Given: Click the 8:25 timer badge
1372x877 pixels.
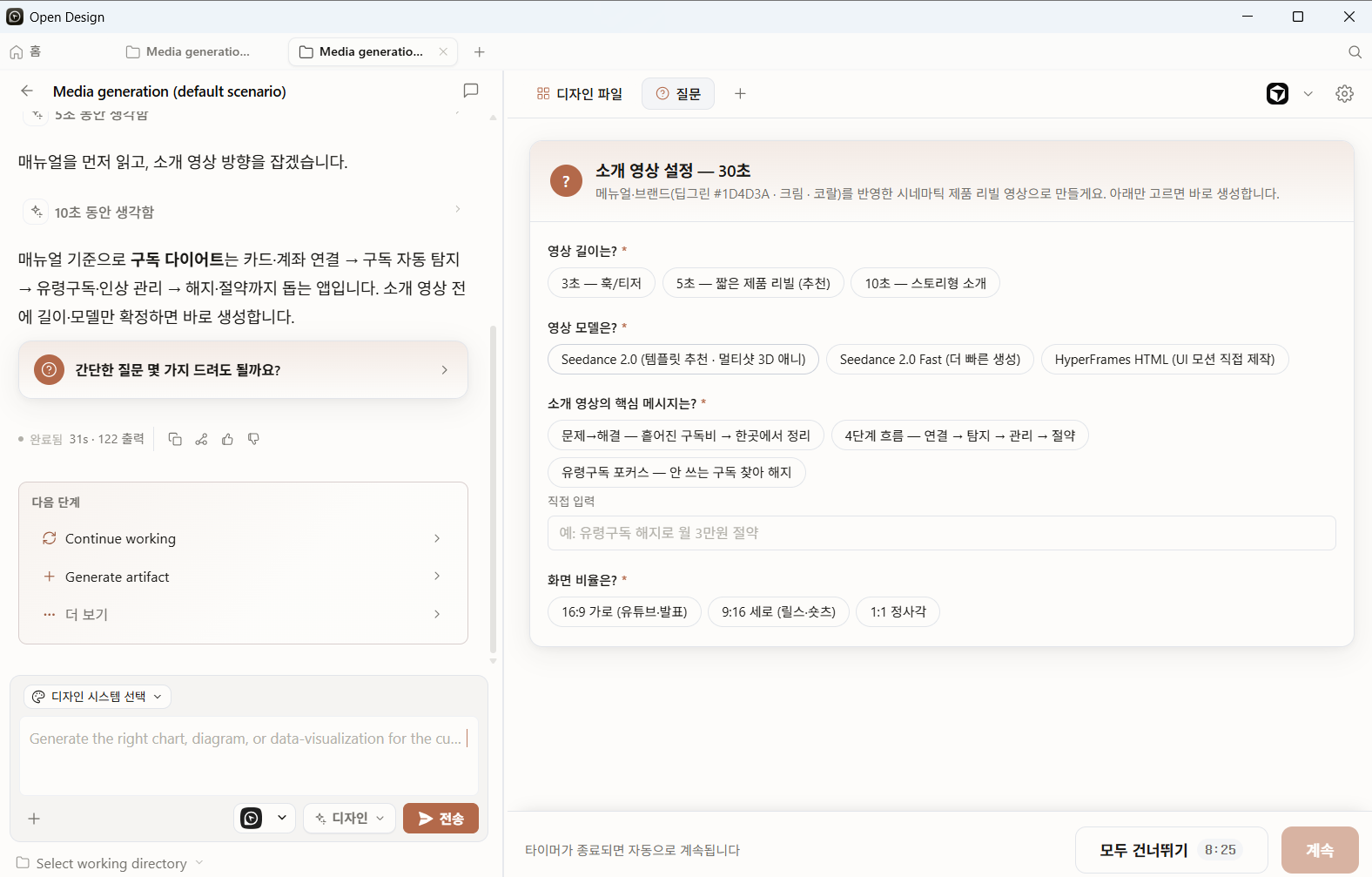Looking at the screenshot, I should click(x=1220, y=850).
